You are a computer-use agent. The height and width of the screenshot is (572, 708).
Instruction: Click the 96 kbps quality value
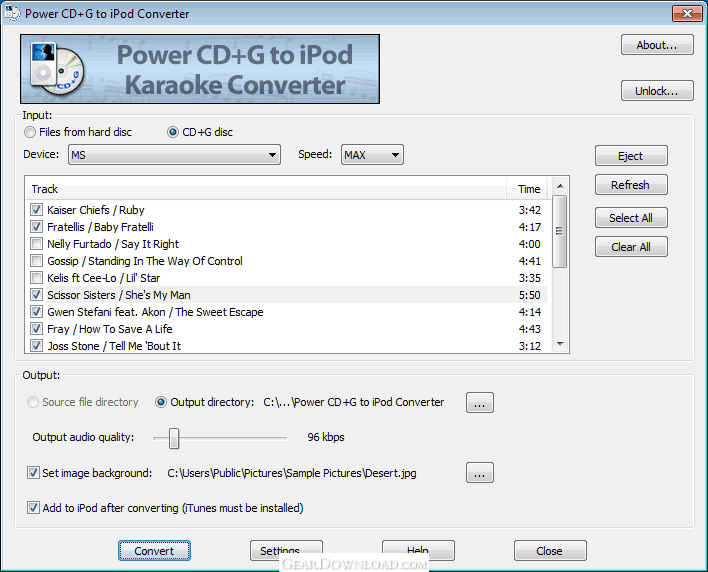tap(326, 437)
